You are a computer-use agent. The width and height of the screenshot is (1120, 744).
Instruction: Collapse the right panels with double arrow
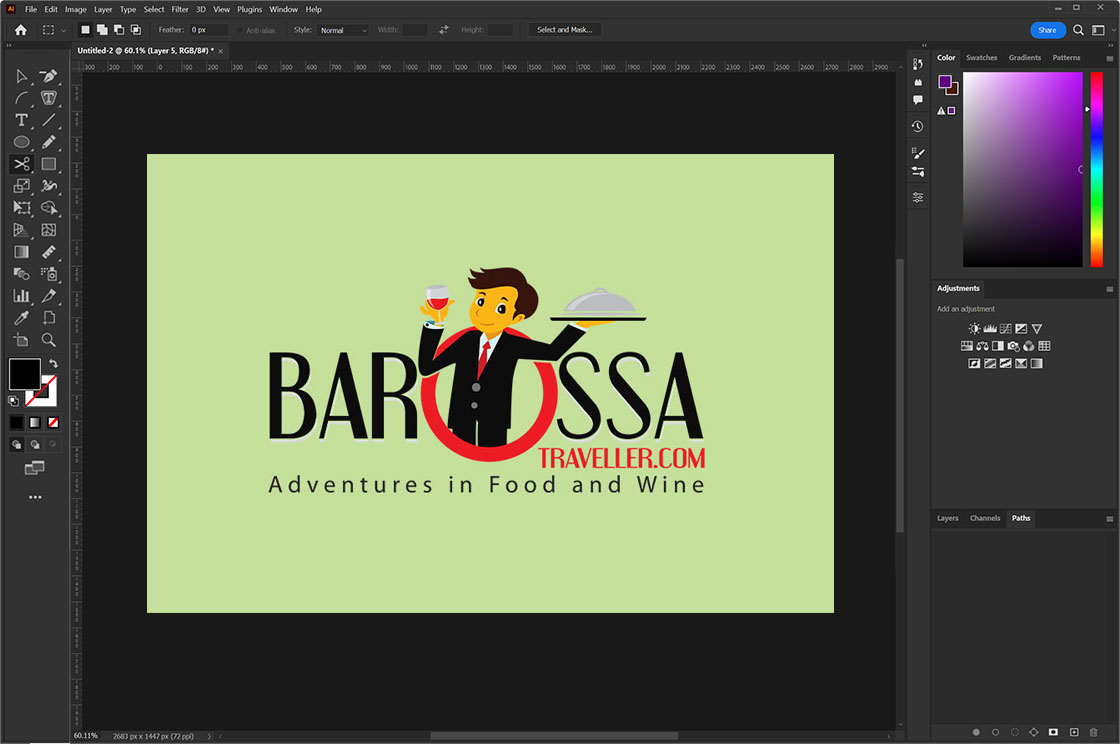1110,45
